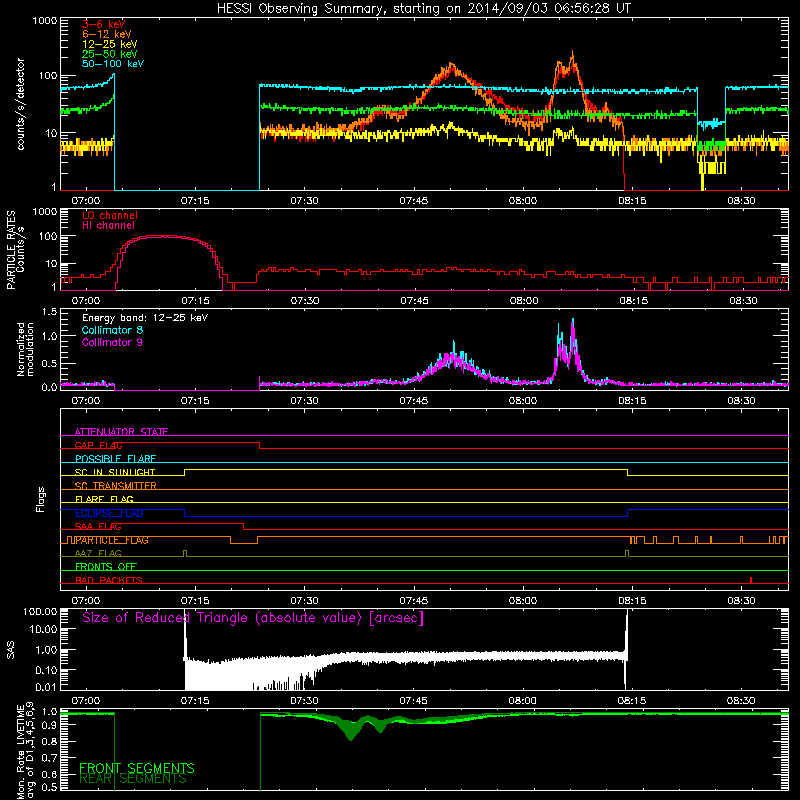This screenshot has width=800, height=800.
Task: Click the FLARE FLAG label
Action: (104, 499)
